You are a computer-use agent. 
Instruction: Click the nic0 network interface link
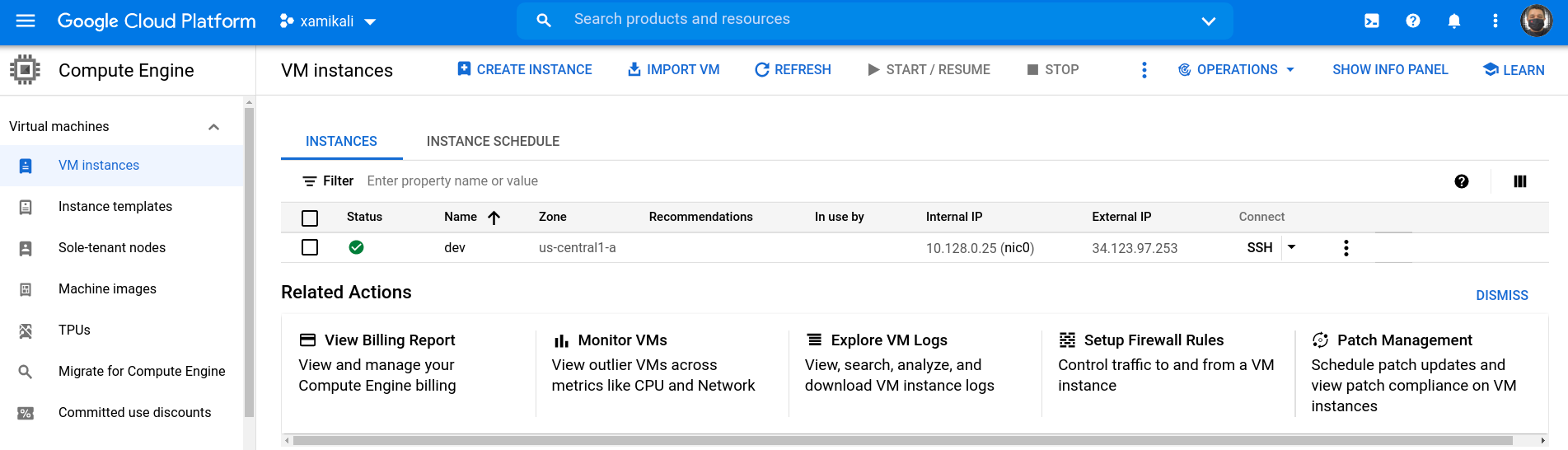point(1017,248)
